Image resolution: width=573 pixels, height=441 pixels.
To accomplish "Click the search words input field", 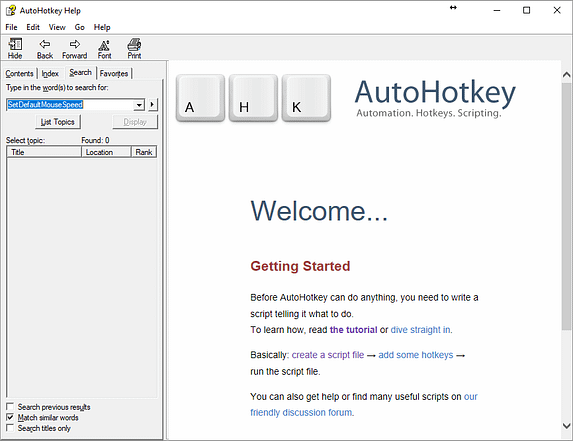I will (x=70, y=105).
